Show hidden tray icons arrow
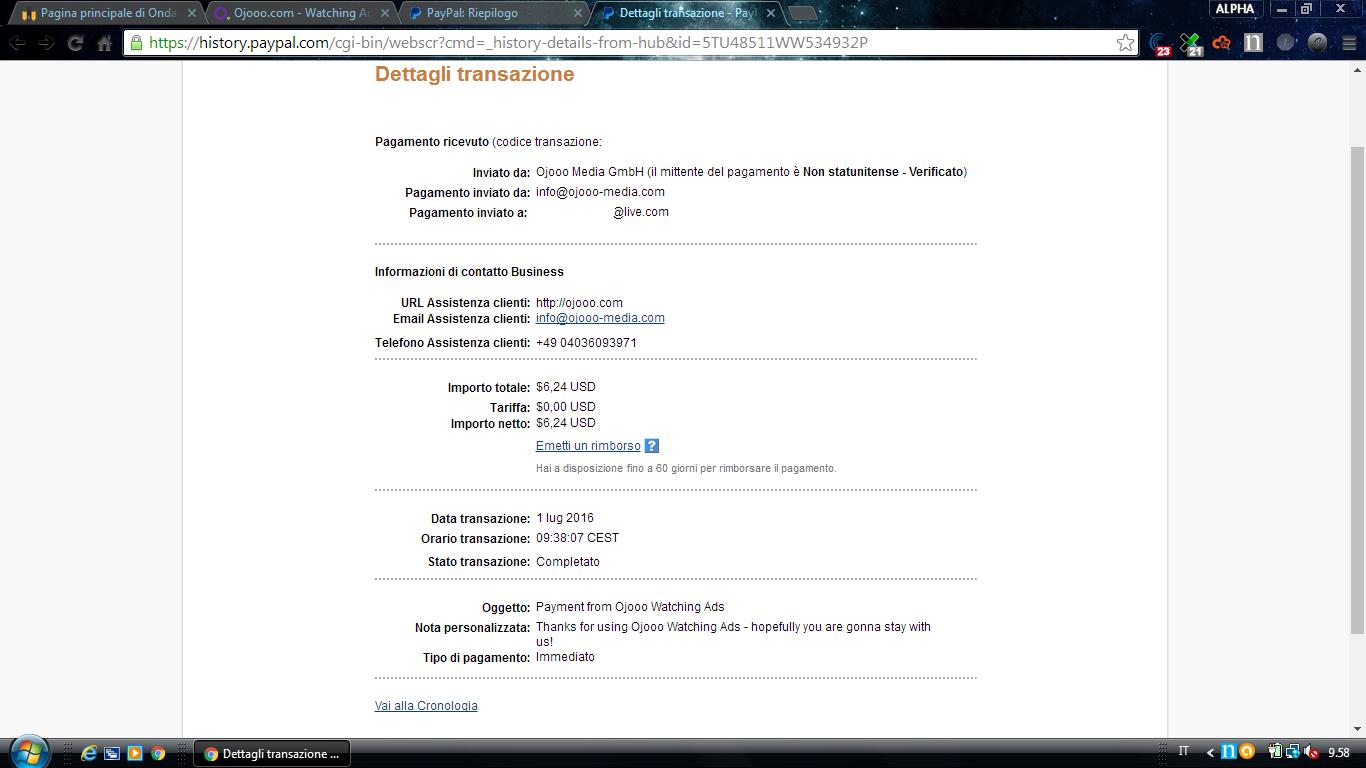Screen dimensions: 1366x768 (x=1211, y=753)
